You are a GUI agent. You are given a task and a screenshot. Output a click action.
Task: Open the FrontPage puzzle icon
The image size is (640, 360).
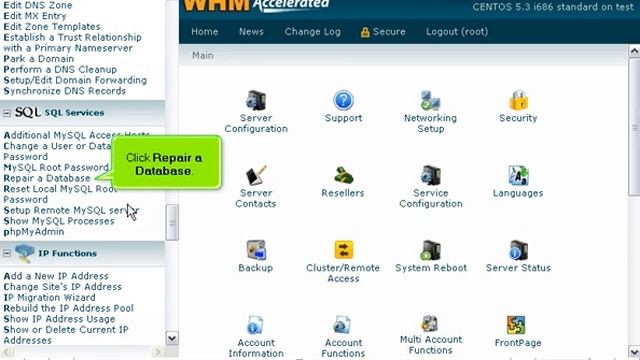[516, 325]
